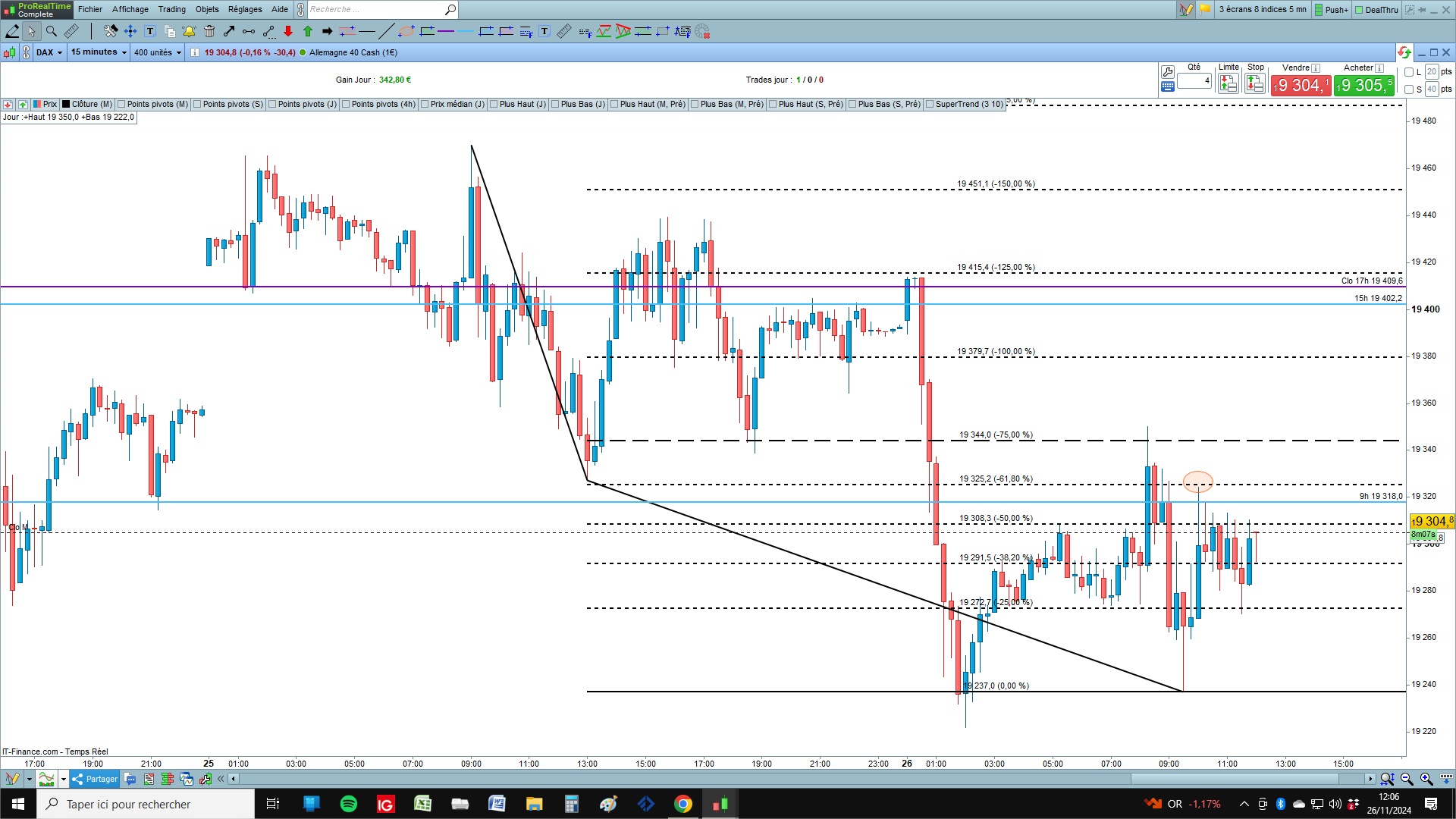Open the Trading menu
Viewport: 1456px width, 819px height.
[x=171, y=9]
